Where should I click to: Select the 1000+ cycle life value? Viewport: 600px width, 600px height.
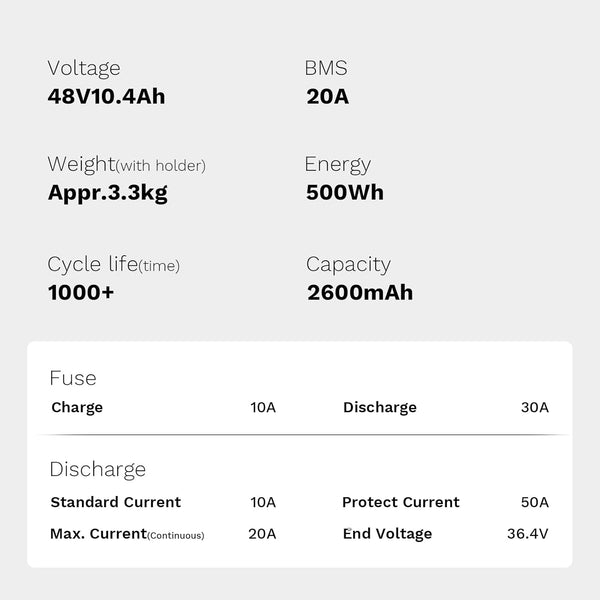pyautogui.click(x=81, y=293)
